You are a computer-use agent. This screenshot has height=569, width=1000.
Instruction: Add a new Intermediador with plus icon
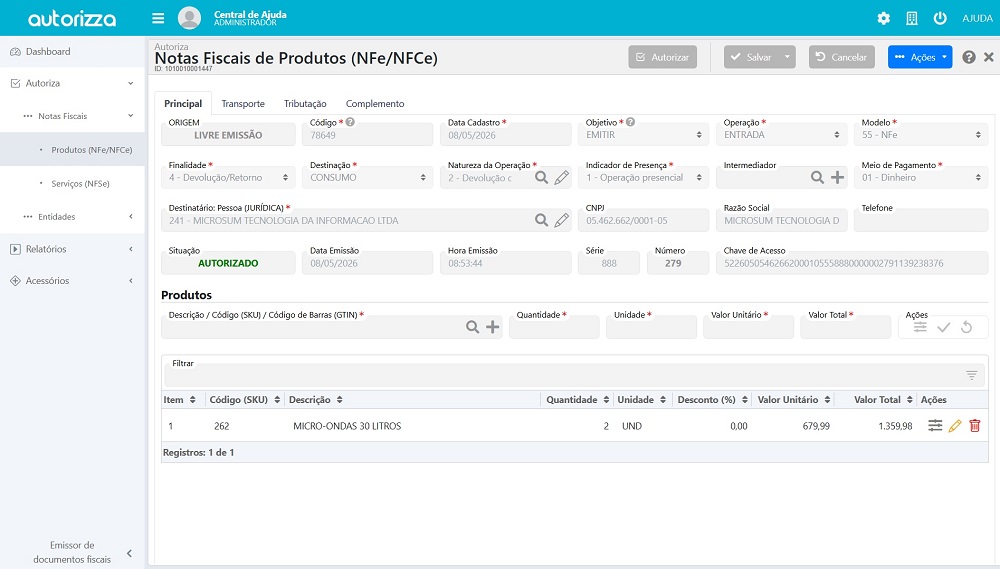837,177
